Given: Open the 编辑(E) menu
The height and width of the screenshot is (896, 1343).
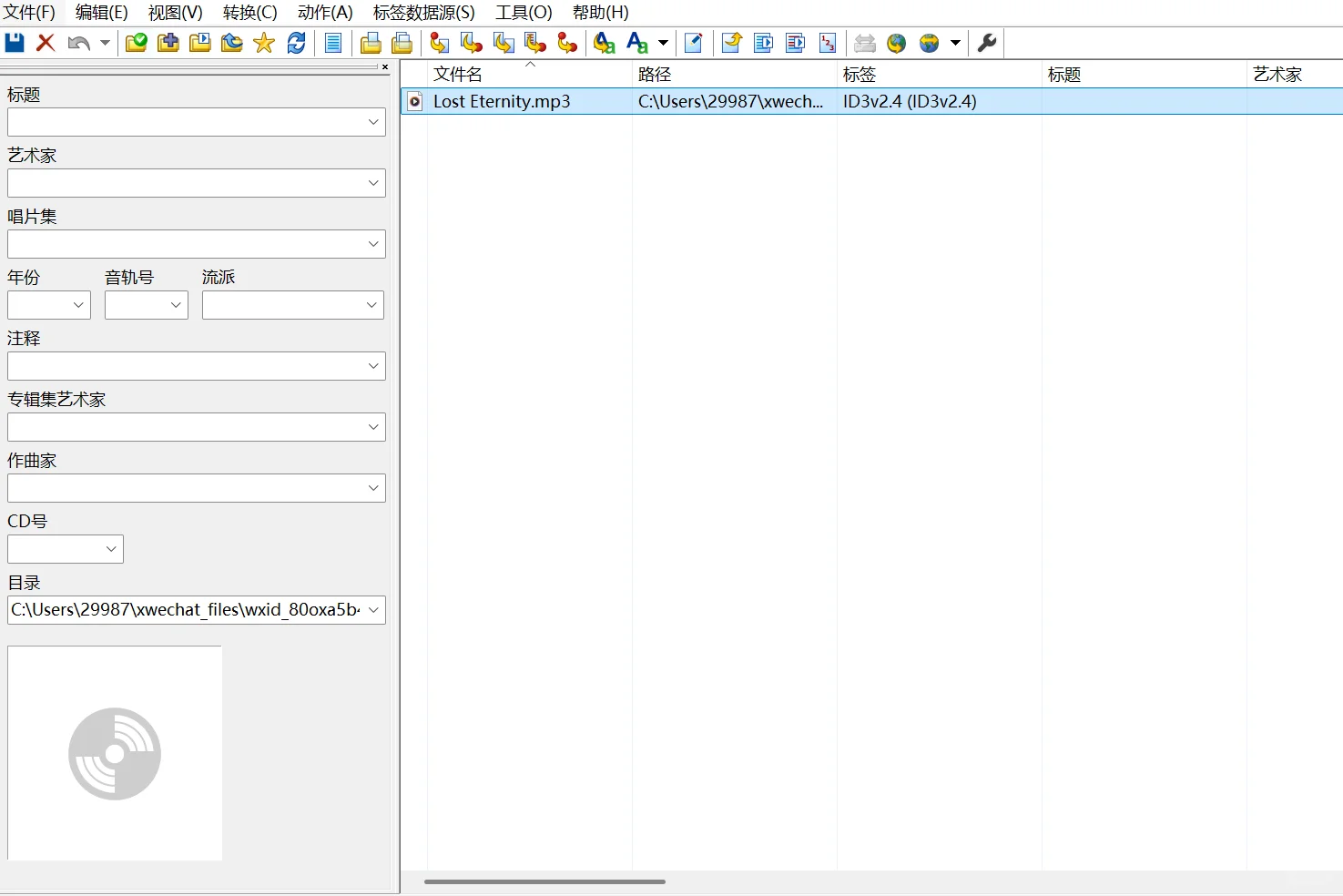Looking at the screenshot, I should click(x=102, y=13).
